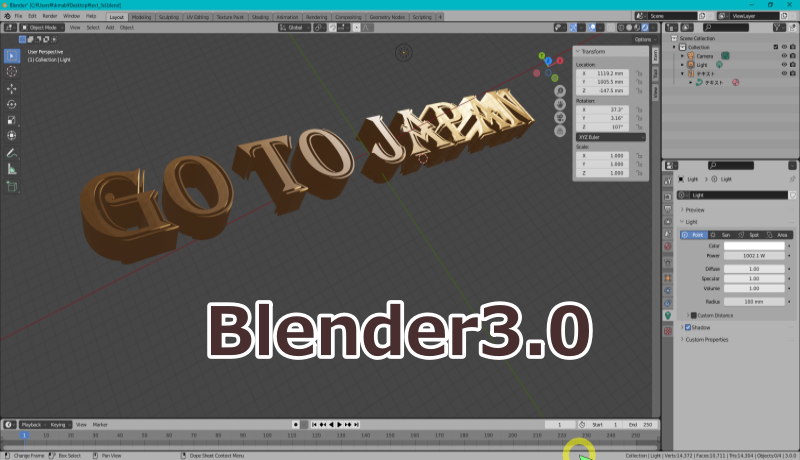Switch perspective orthographic grid icon
Image resolution: width=800 pixels, height=460 pixels.
click(560, 131)
